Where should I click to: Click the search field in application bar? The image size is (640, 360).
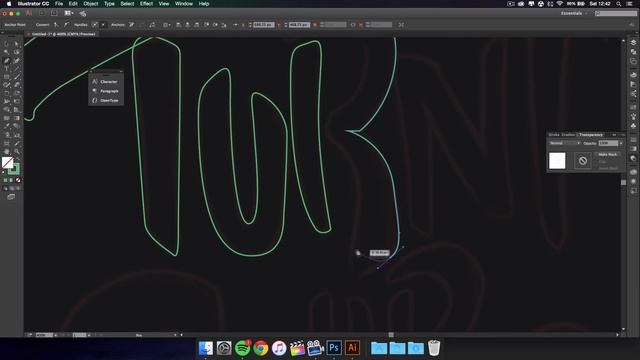616,13
